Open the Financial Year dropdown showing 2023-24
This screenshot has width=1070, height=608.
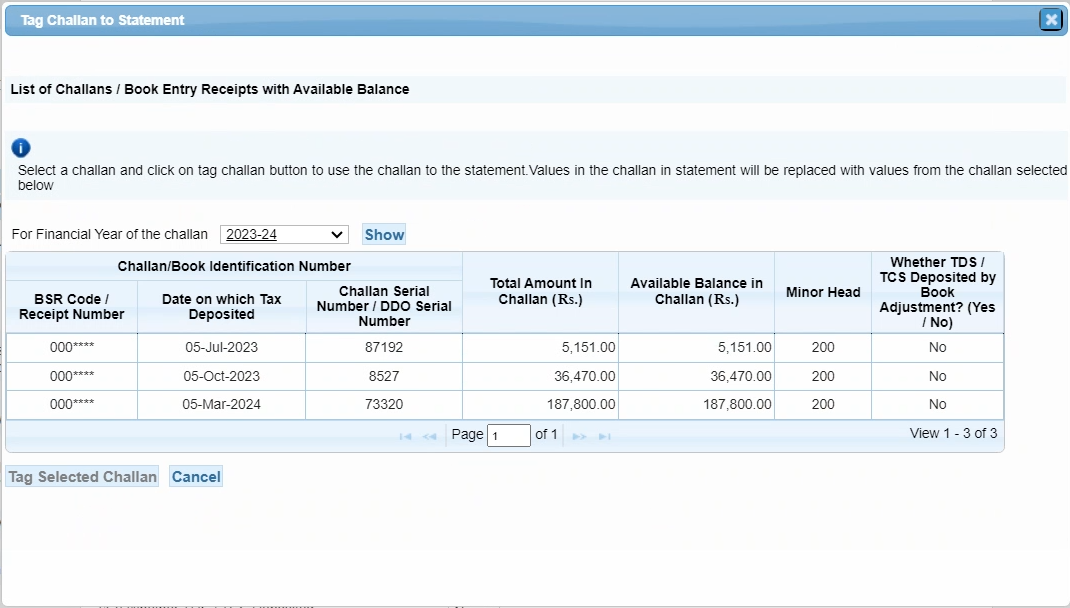point(284,235)
